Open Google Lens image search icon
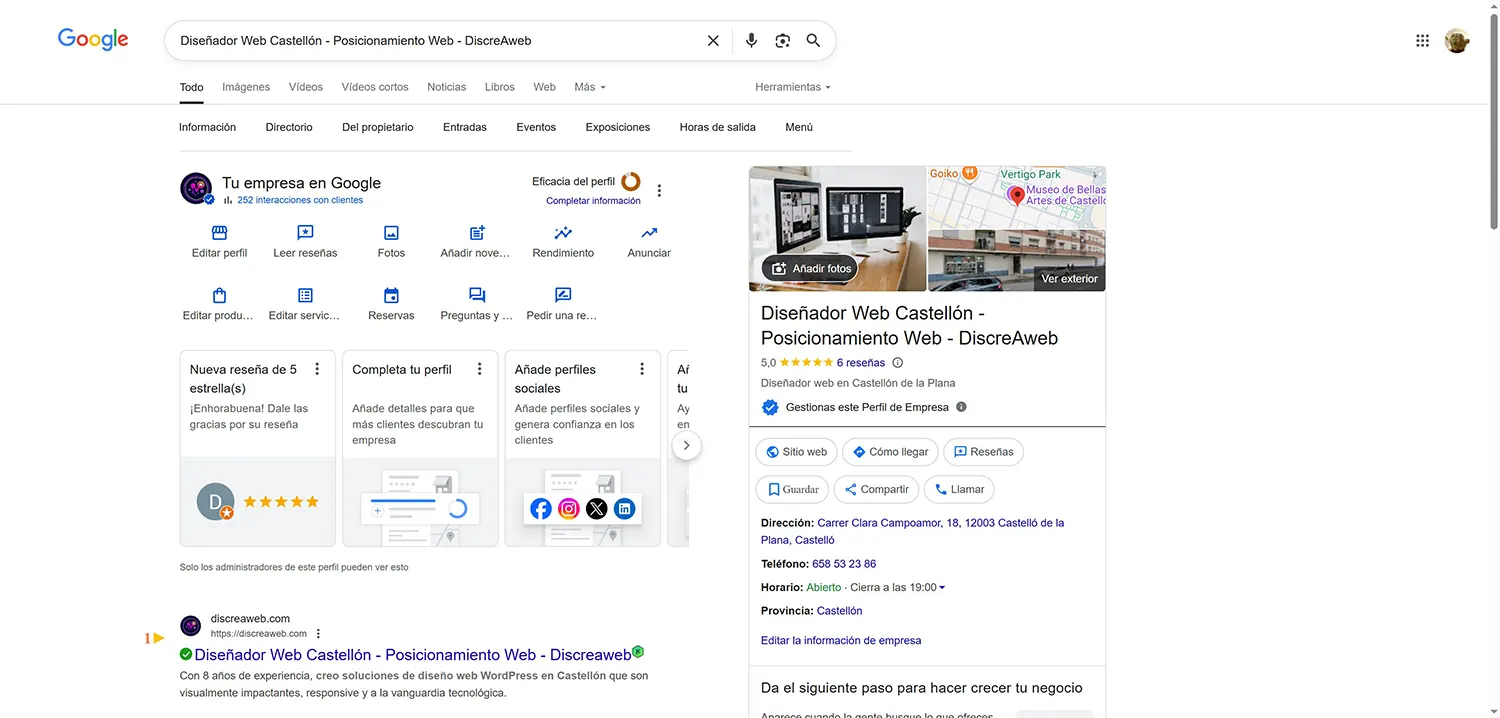Viewport: 1500px width, 718px height. tap(782, 40)
